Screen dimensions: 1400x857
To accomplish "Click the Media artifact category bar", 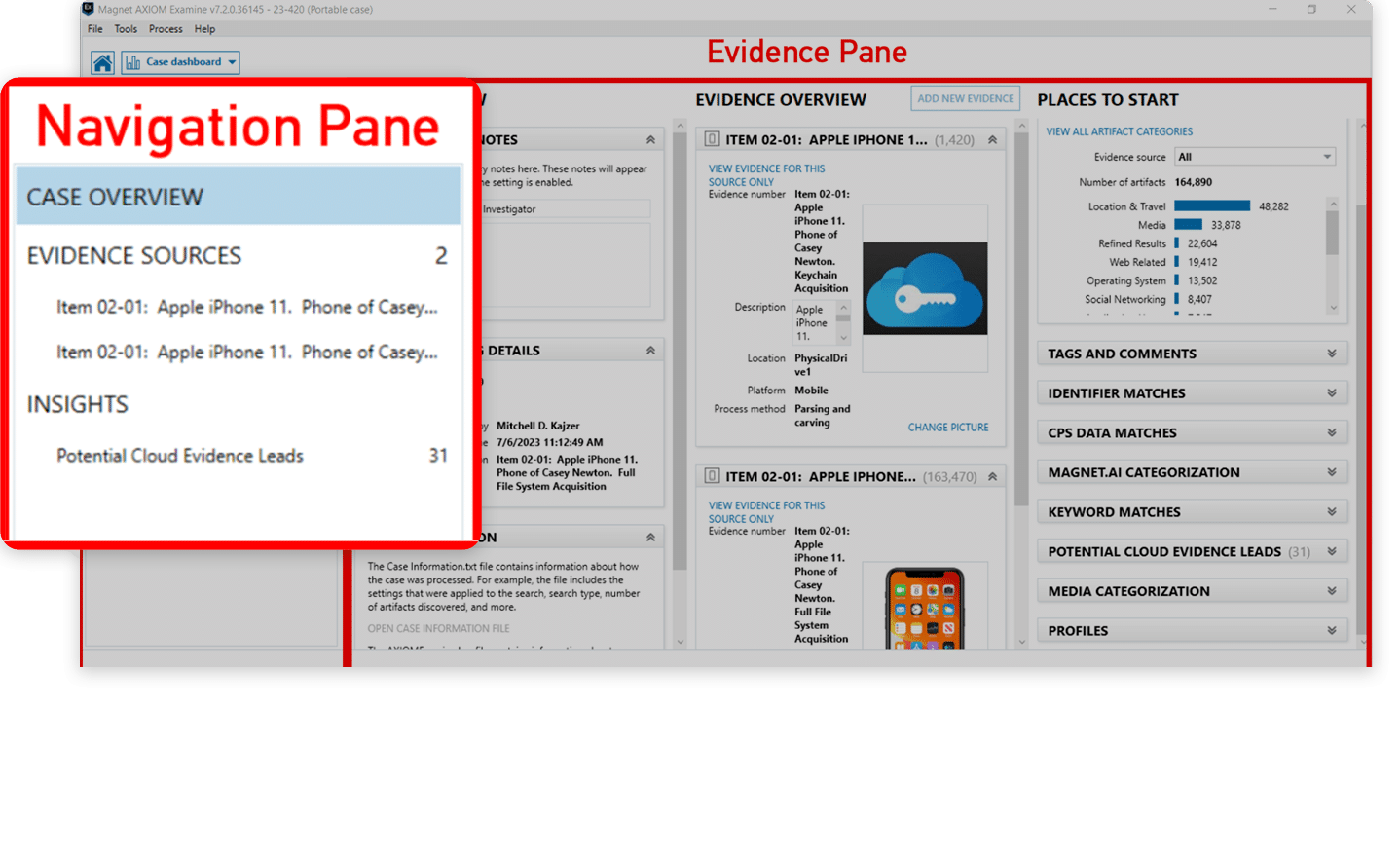I will 1188,225.
